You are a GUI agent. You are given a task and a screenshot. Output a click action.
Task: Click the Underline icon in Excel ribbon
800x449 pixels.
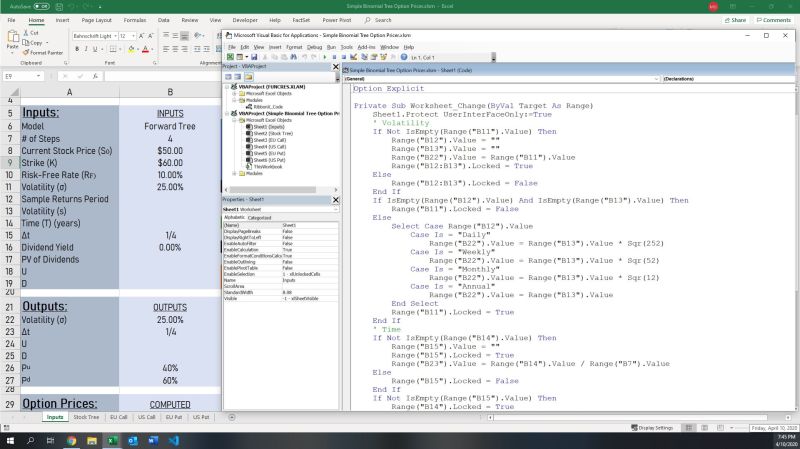click(x=94, y=49)
